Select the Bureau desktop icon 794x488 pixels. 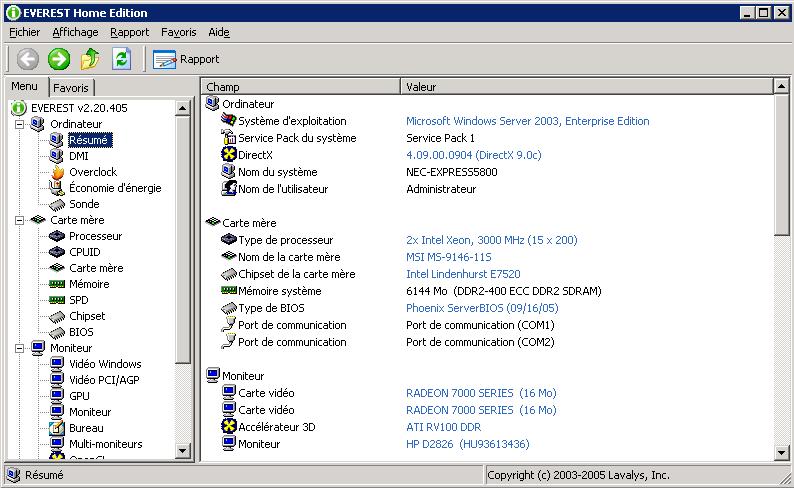[57, 428]
